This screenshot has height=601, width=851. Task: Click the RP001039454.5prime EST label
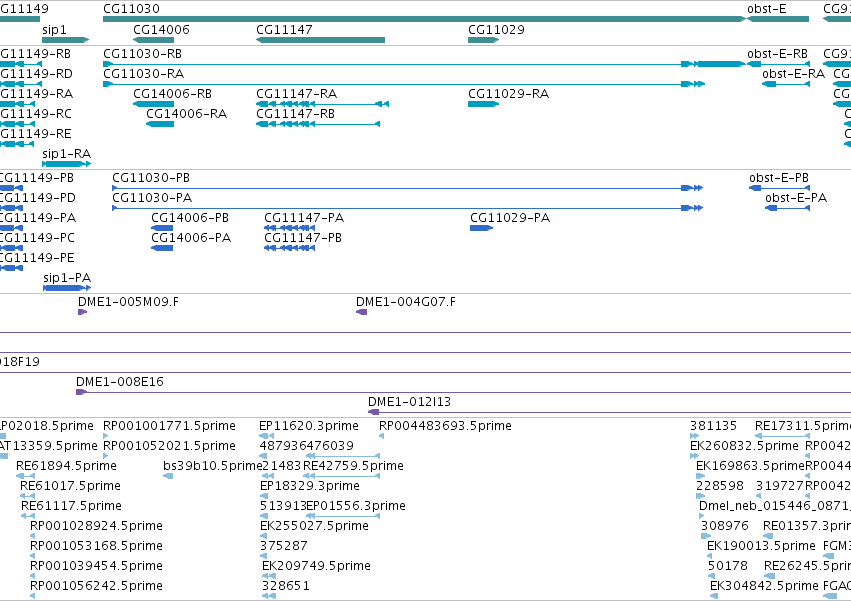97,567
